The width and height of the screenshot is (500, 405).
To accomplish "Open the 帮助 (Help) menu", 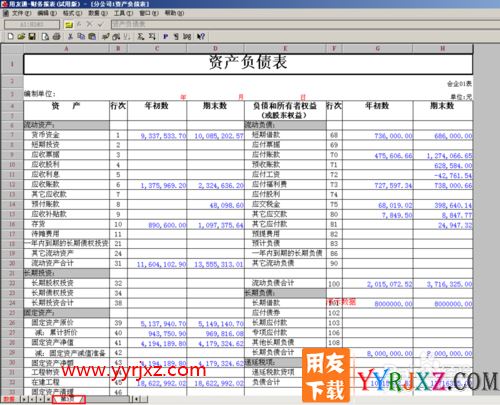I will pos(174,13).
